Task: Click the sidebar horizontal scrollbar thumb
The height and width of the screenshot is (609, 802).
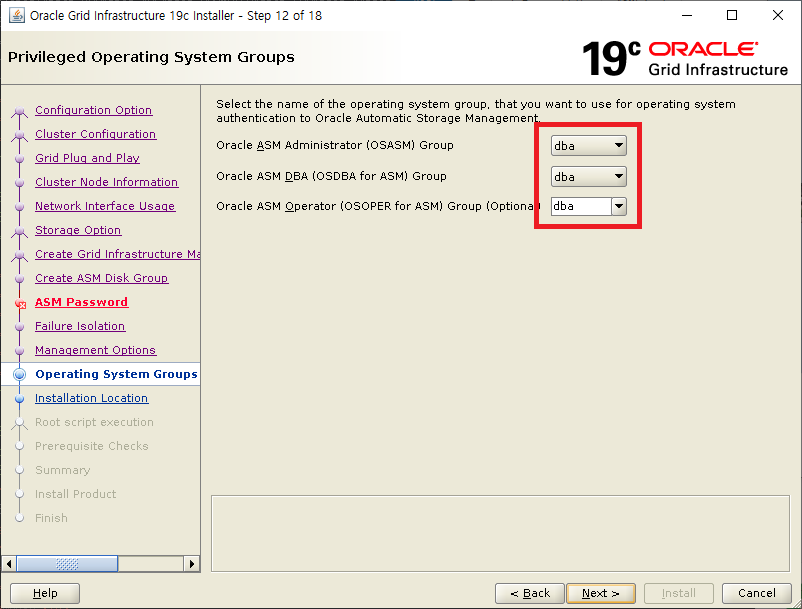Action: pyautogui.click(x=67, y=564)
